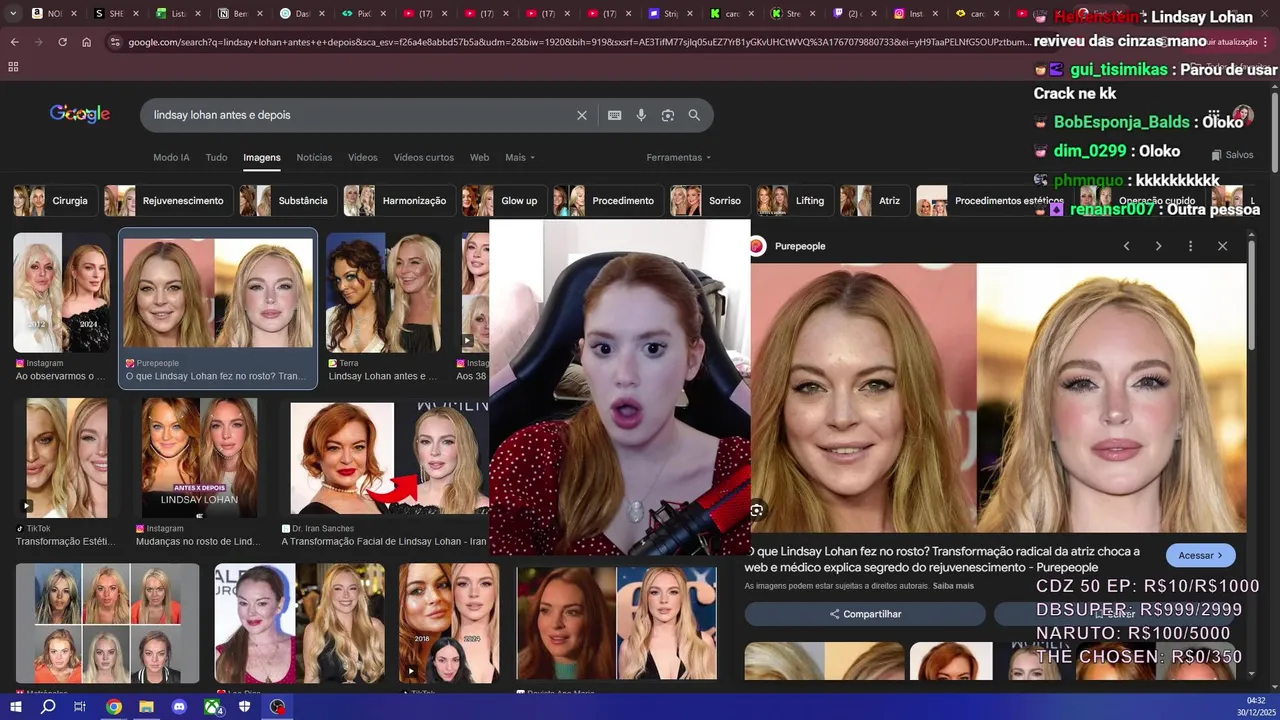Open Discord from the taskbar

pyautogui.click(x=179, y=707)
